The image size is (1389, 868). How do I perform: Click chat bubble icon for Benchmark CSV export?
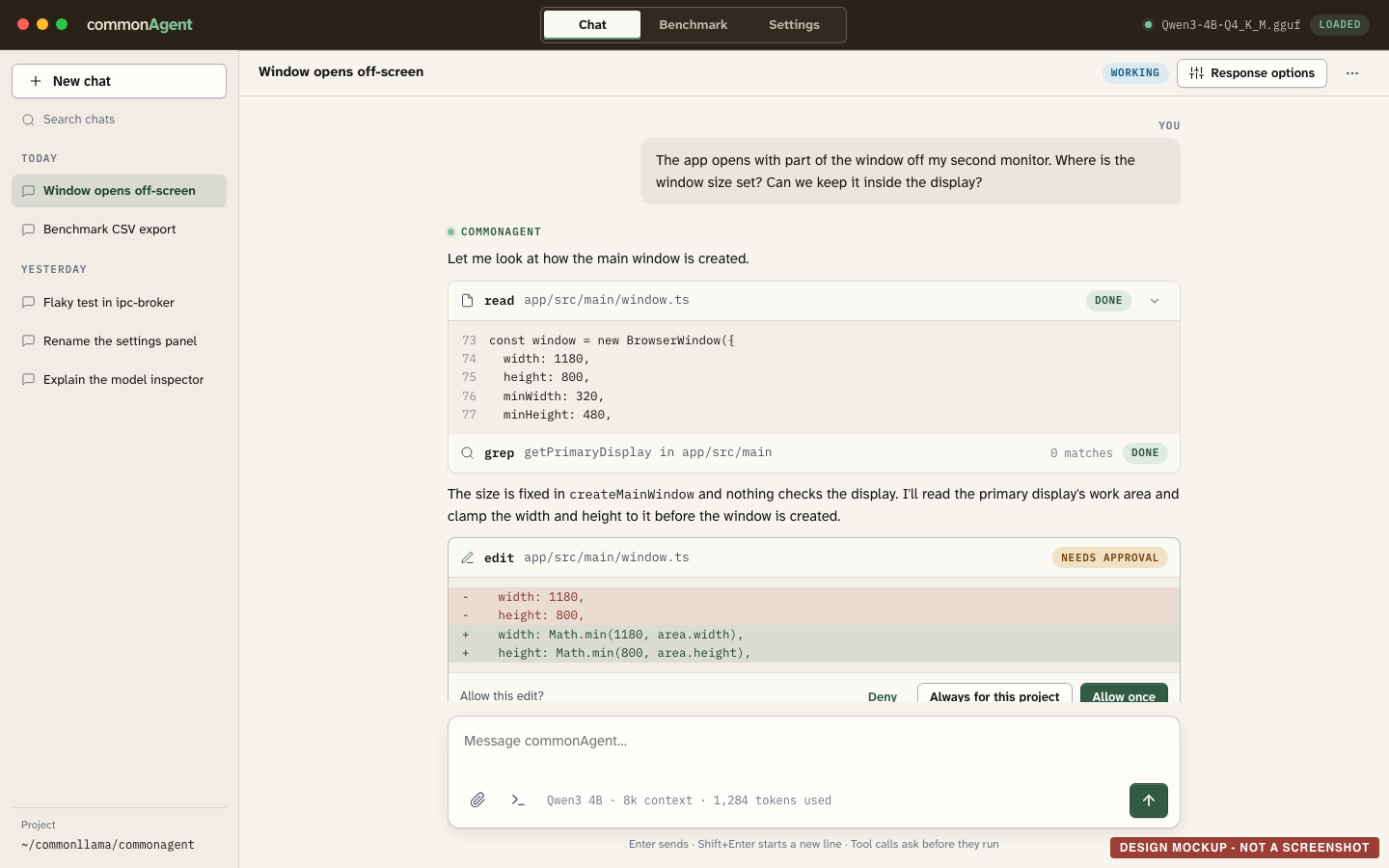pos(29,230)
